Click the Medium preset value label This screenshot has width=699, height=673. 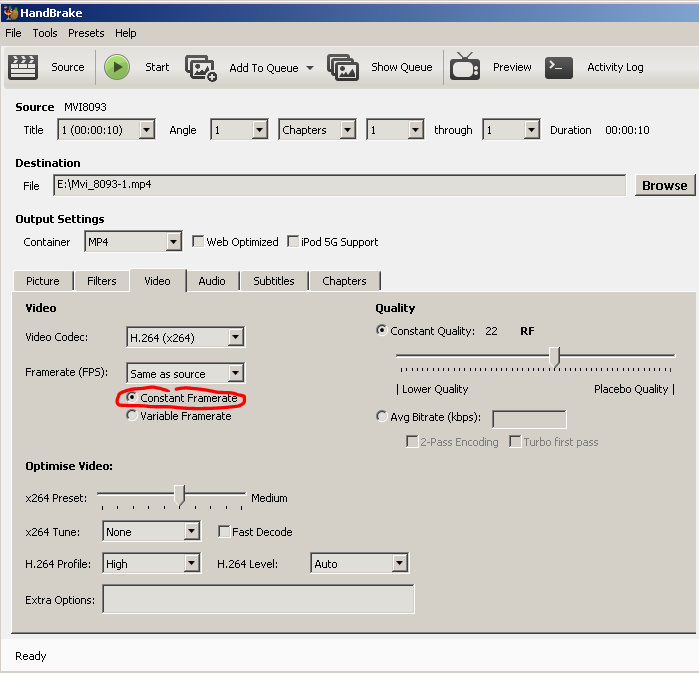coord(269,498)
